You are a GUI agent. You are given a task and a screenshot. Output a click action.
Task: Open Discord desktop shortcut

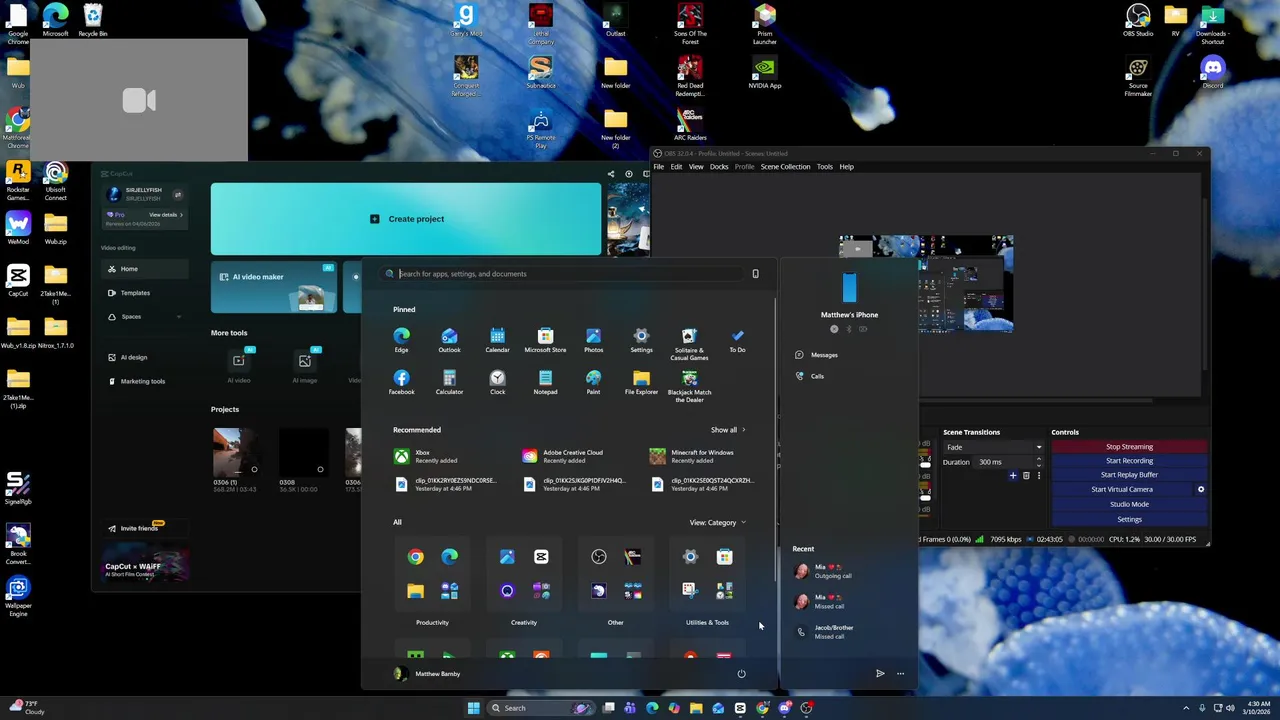(x=1213, y=73)
